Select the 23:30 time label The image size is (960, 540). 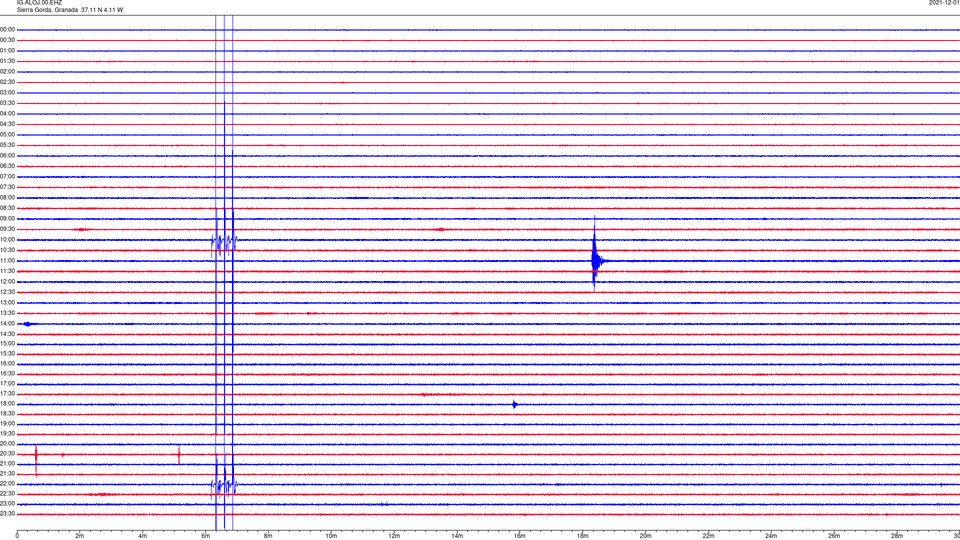pyautogui.click(x=7, y=514)
